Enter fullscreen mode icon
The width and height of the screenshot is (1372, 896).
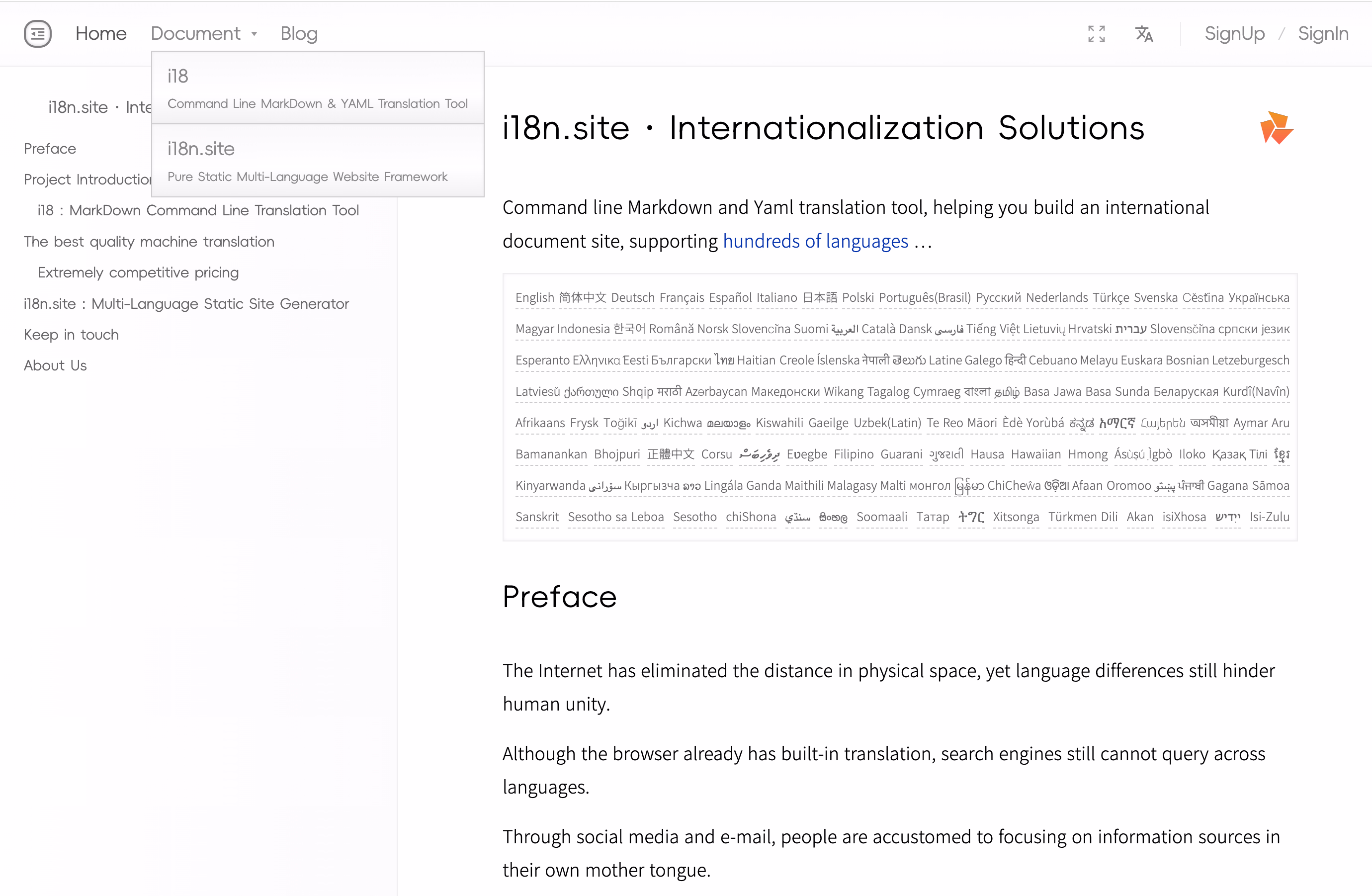pos(1096,33)
